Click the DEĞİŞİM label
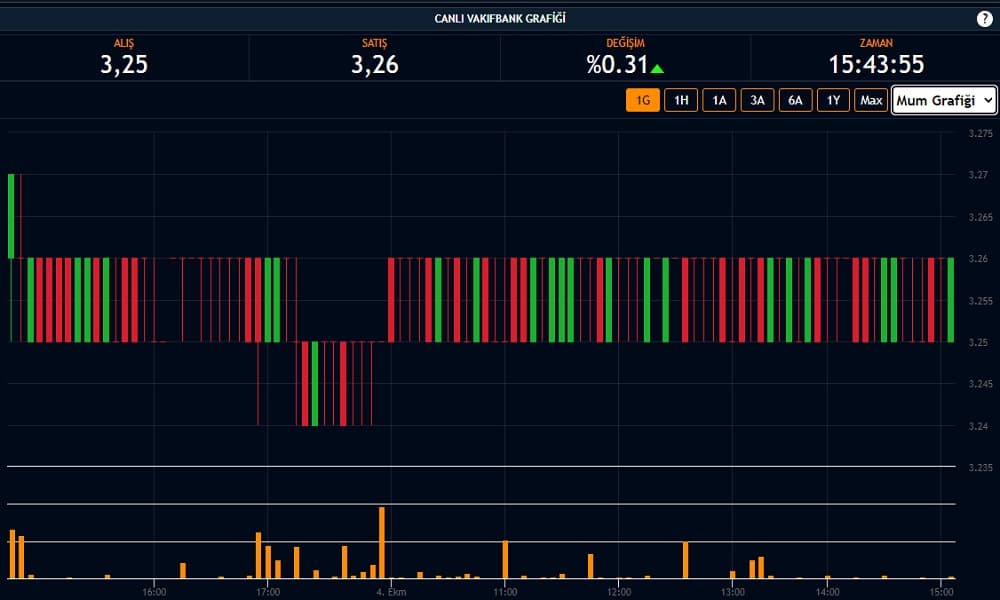The height and width of the screenshot is (600, 1000). click(x=625, y=43)
